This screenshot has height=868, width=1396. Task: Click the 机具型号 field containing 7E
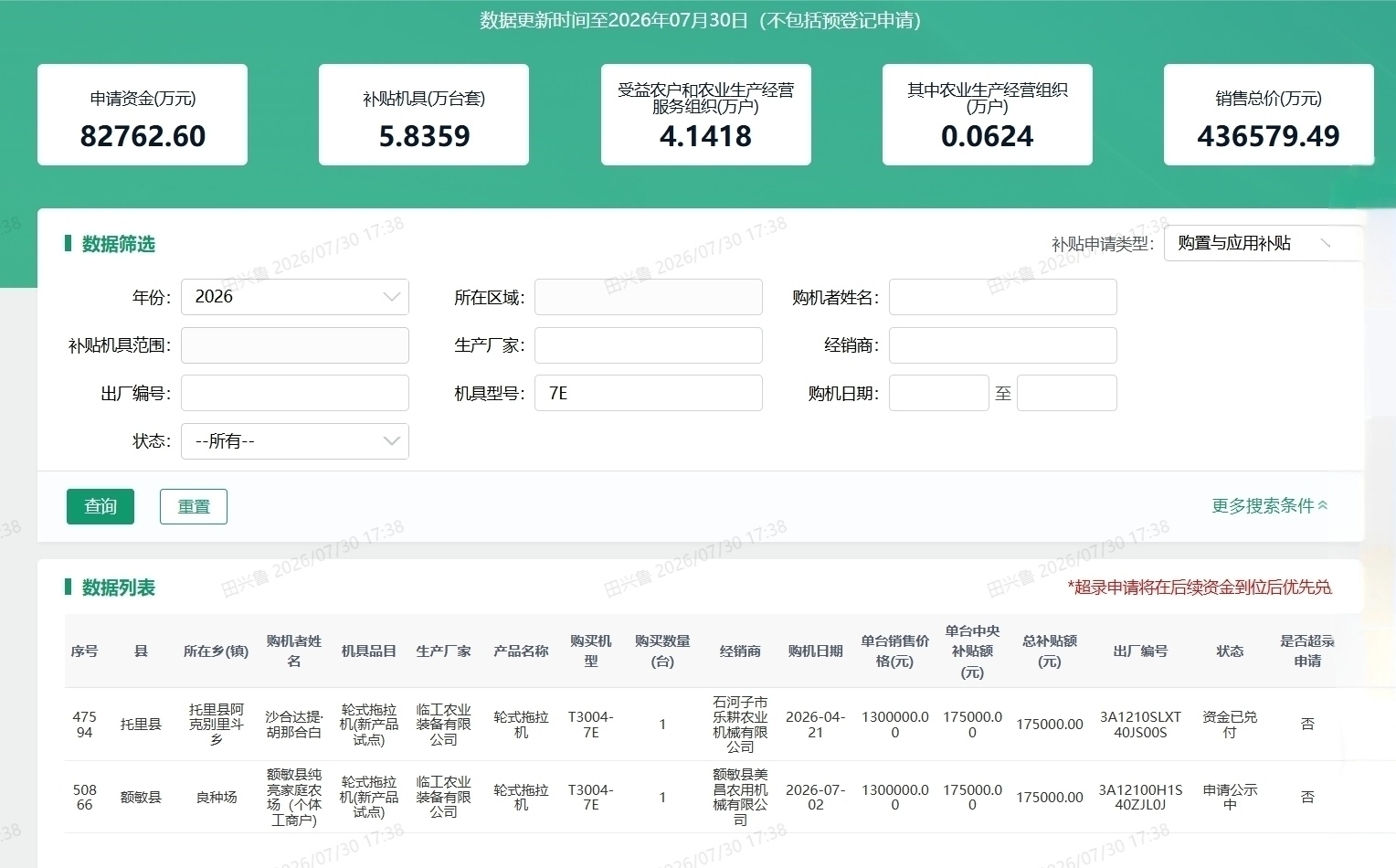click(x=649, y=393)
